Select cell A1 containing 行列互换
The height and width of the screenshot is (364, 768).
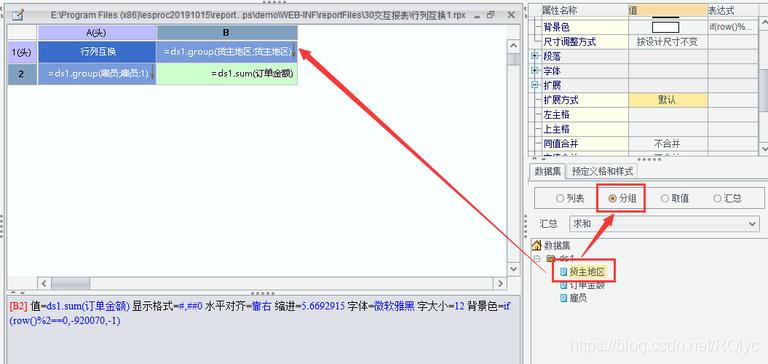click(97, 52)
